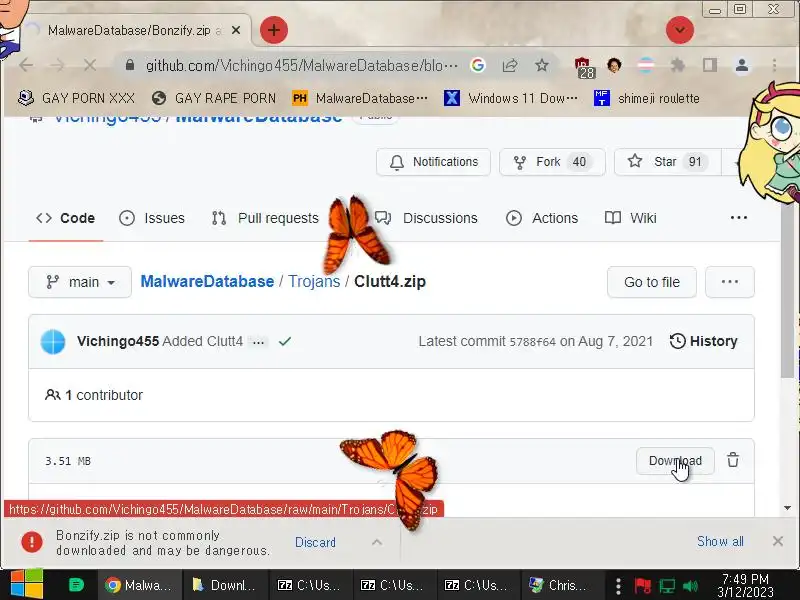800x600 pixels.
Task: Open the Added Clutt4 commit message
Action: [x=203, y=341]
